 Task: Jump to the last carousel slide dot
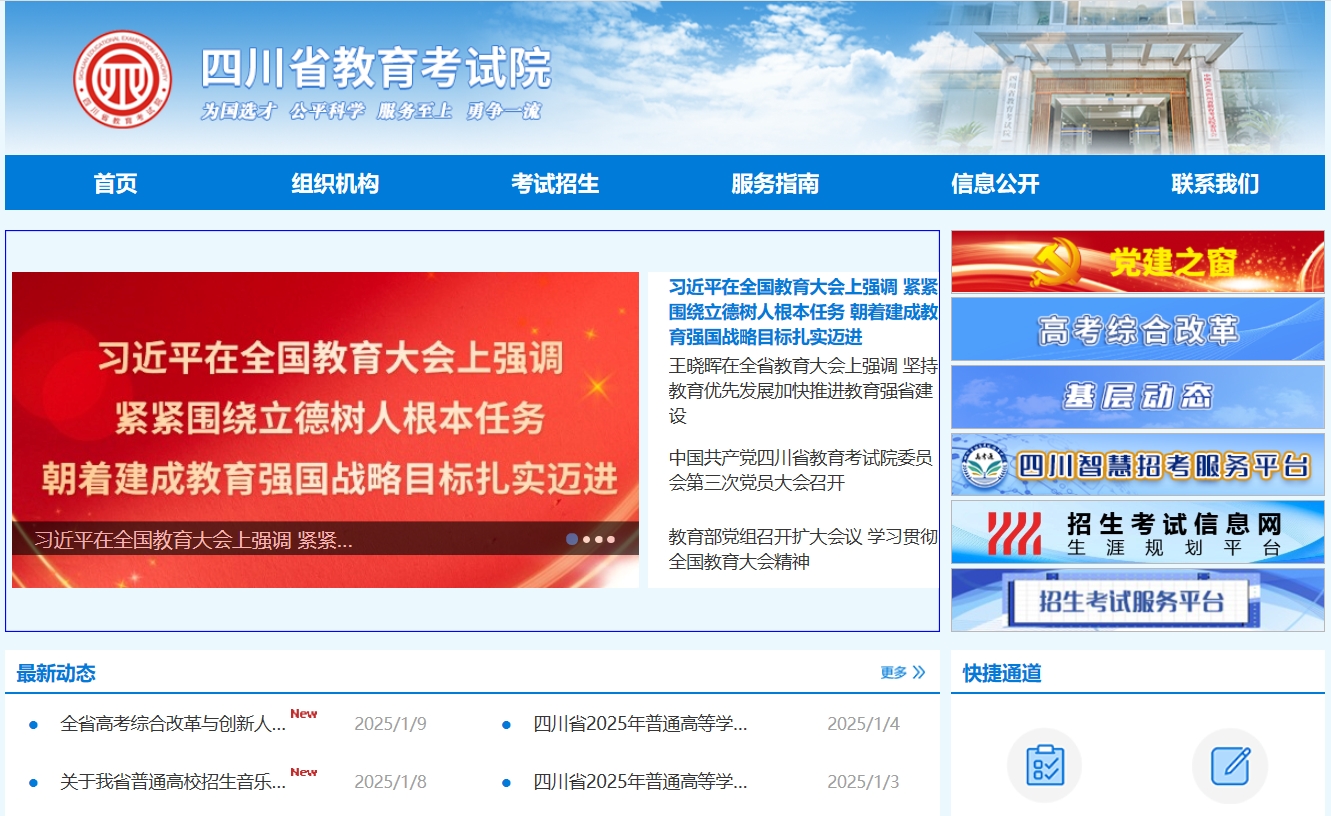click(611, 539)
